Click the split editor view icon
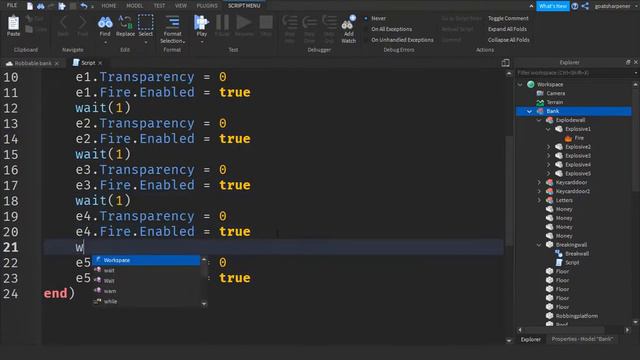Viewport: 640px width, 360px height. (x=505, y=63)
